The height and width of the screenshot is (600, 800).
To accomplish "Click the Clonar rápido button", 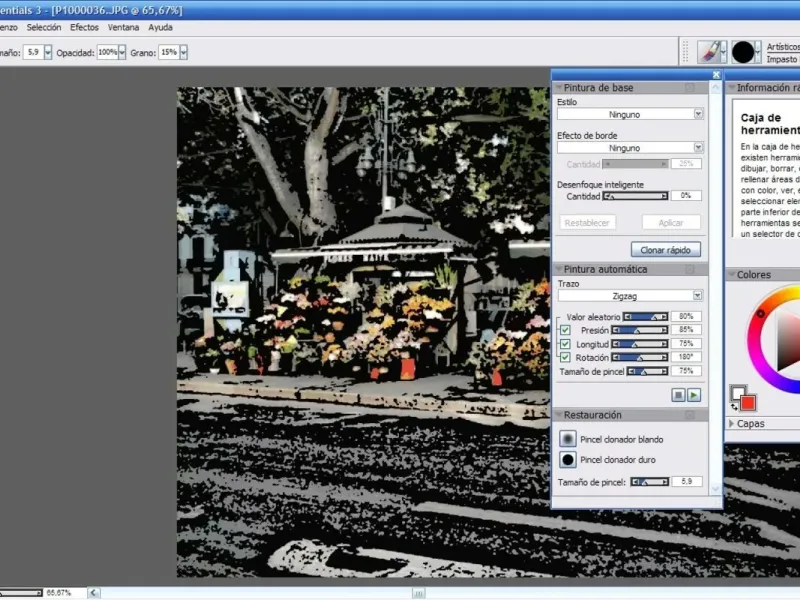I will pos(665,249).
